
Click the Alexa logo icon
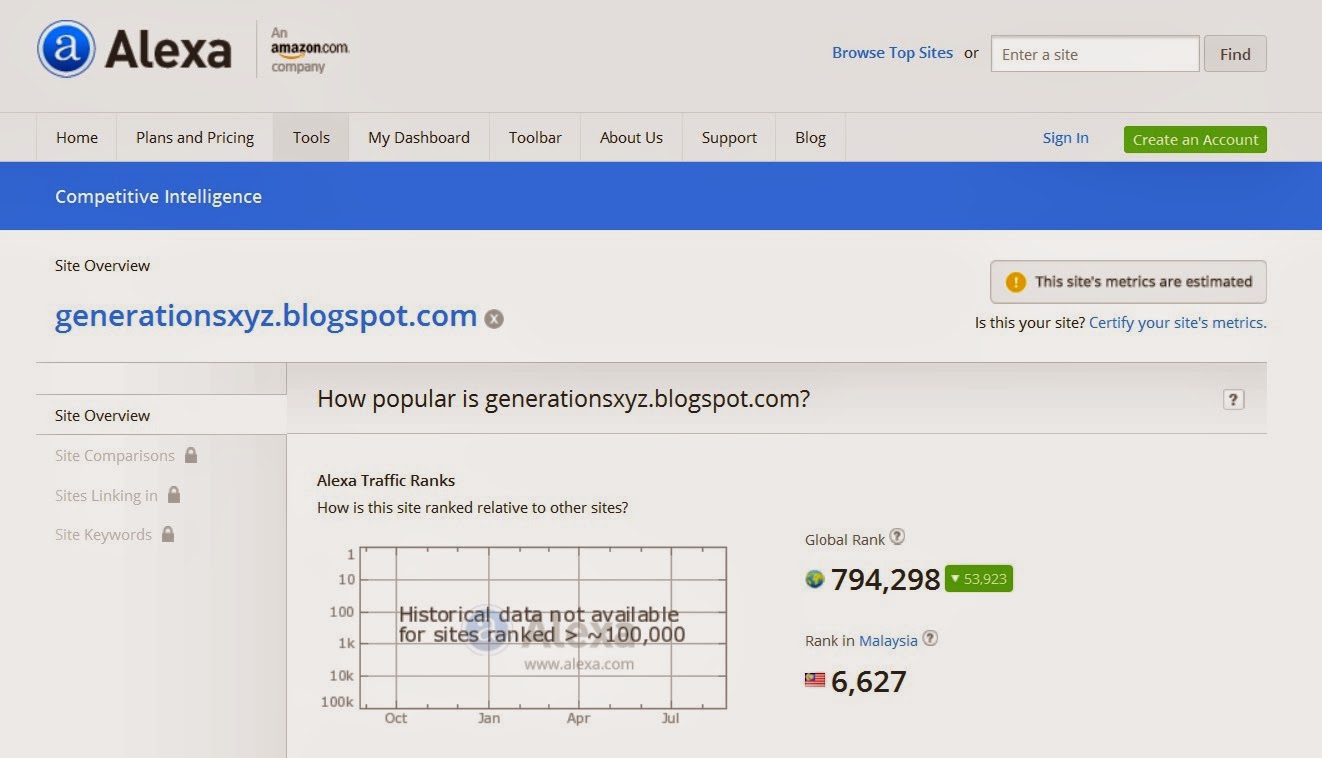(x=66, y=49)
